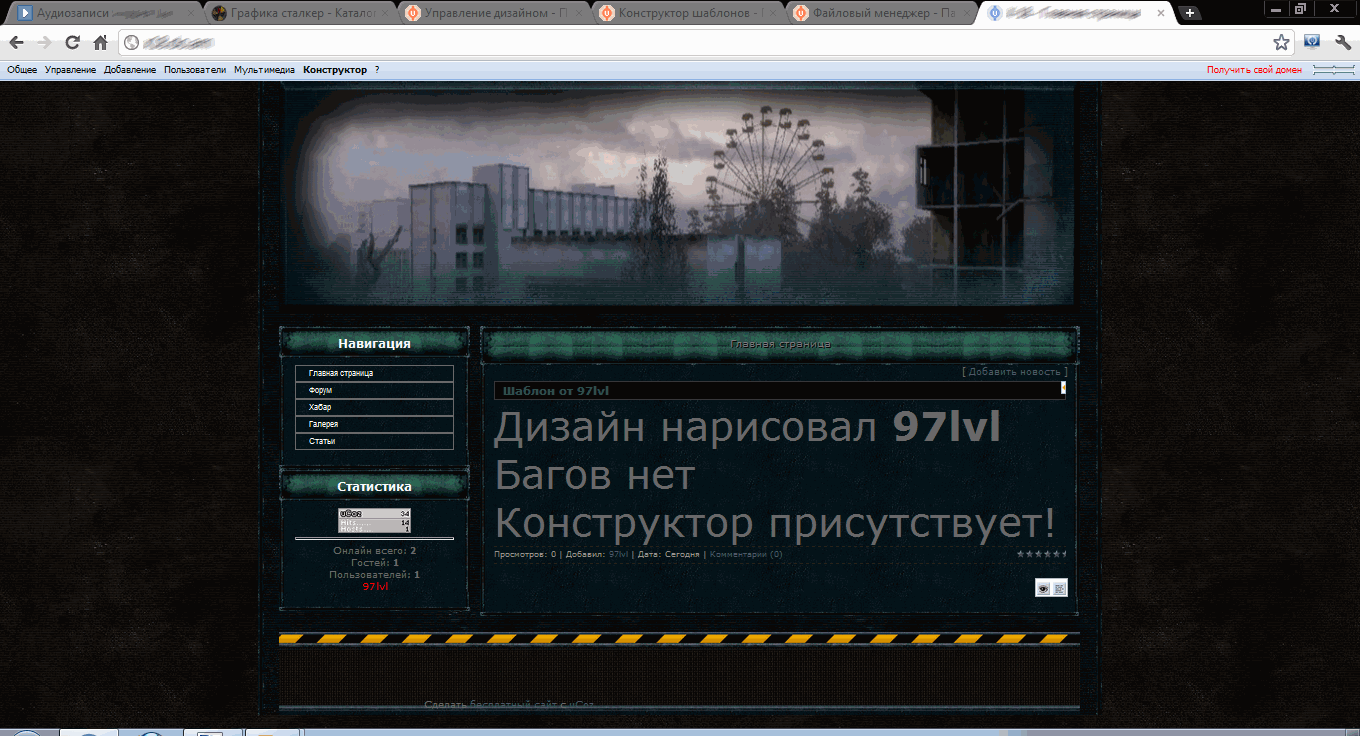
Task: Close the Аудиозаписи tab
Action: click(191, 14)
